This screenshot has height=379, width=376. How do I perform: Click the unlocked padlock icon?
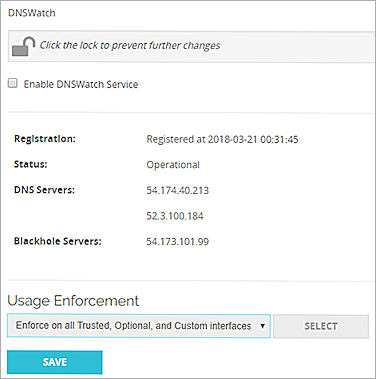pos(24,46)
